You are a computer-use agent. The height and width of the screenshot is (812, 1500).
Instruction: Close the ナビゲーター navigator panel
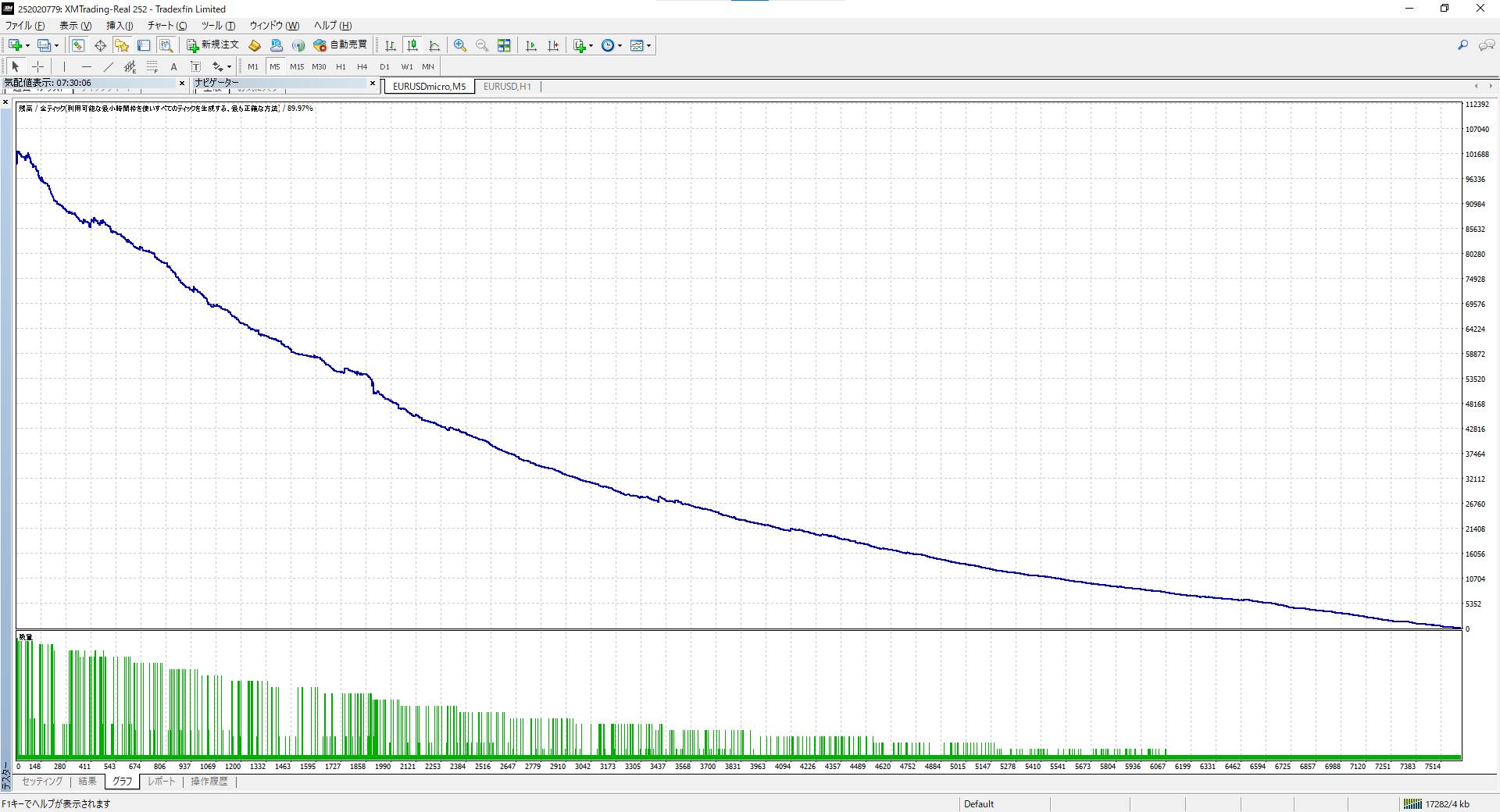pyautogui.click(x=373, y=83)
